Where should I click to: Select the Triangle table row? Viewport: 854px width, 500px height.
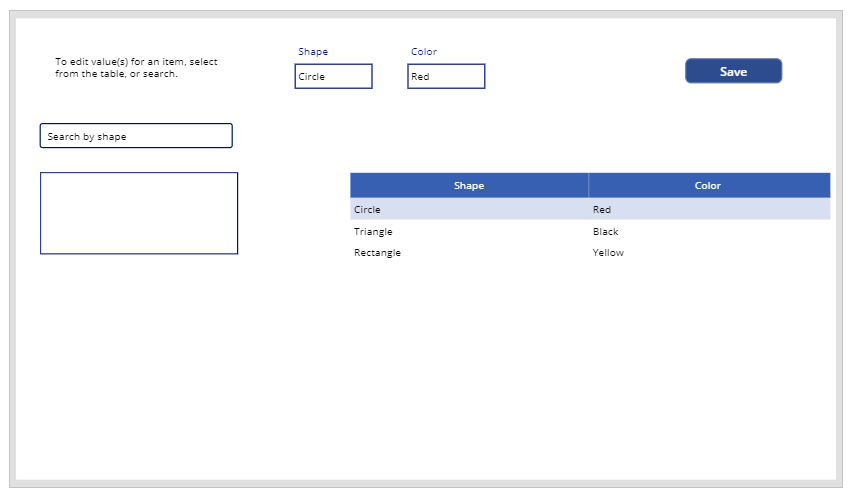[590, 231]
